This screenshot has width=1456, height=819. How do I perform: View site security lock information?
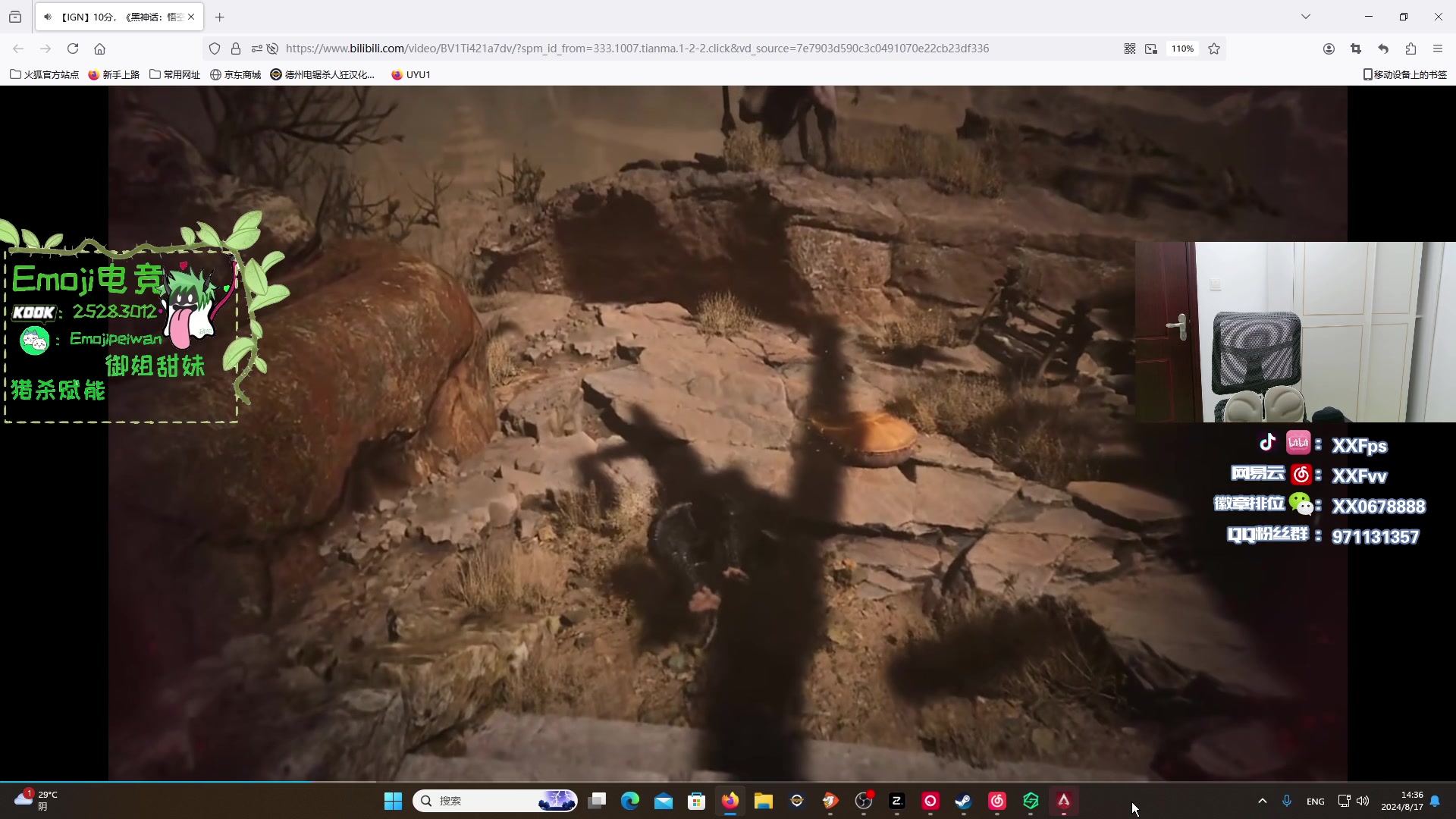[236, 49]
